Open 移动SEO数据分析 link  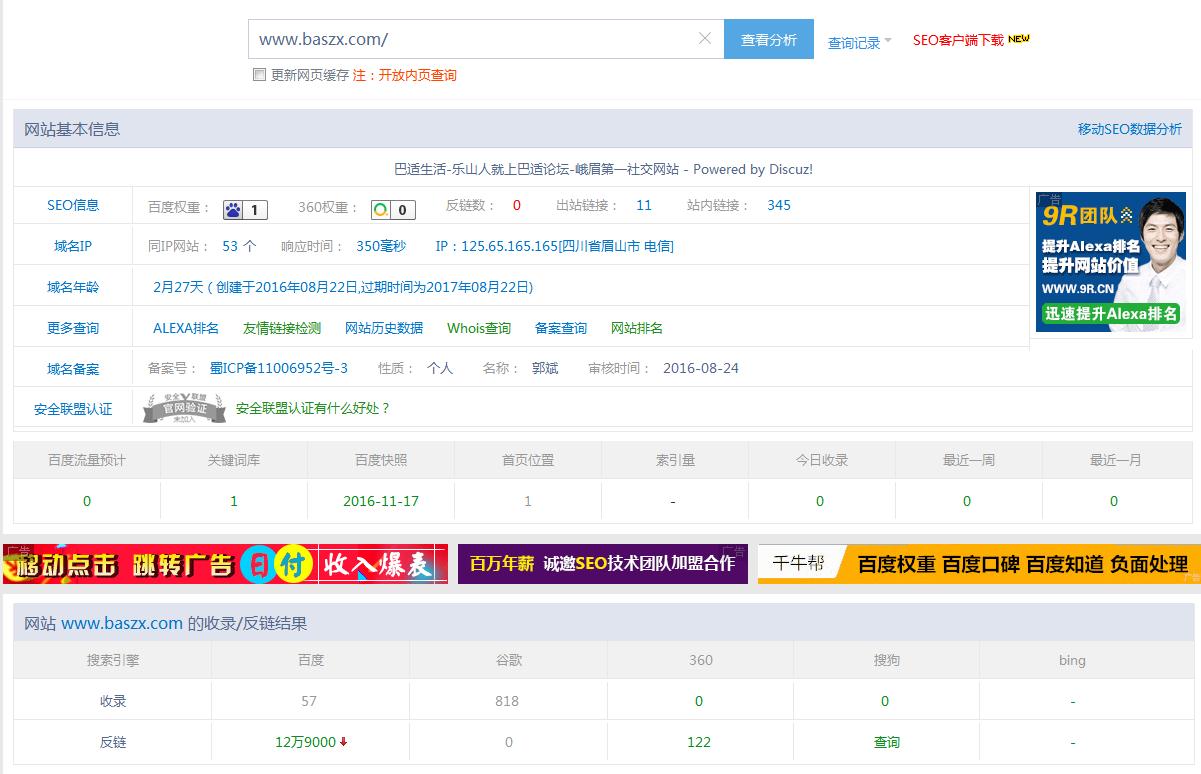[1130, 129]
